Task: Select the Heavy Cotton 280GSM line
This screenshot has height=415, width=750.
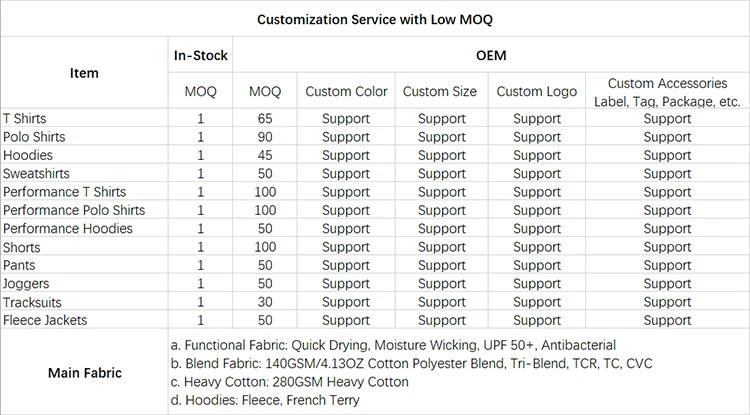Action: click(291, 382)
